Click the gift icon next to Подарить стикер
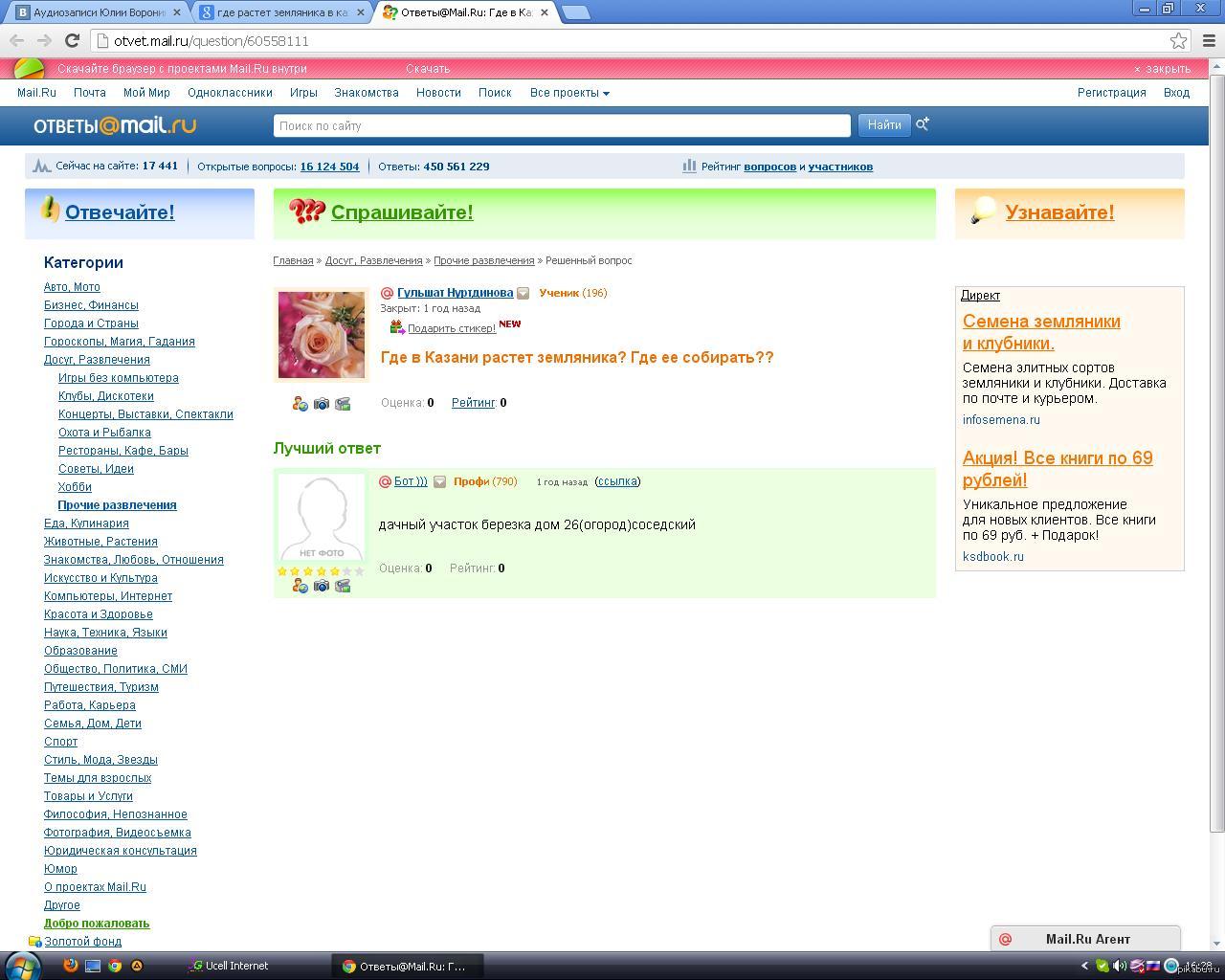Image resolution: width=1225 pixels, height=980 pixels. point(396,327)
